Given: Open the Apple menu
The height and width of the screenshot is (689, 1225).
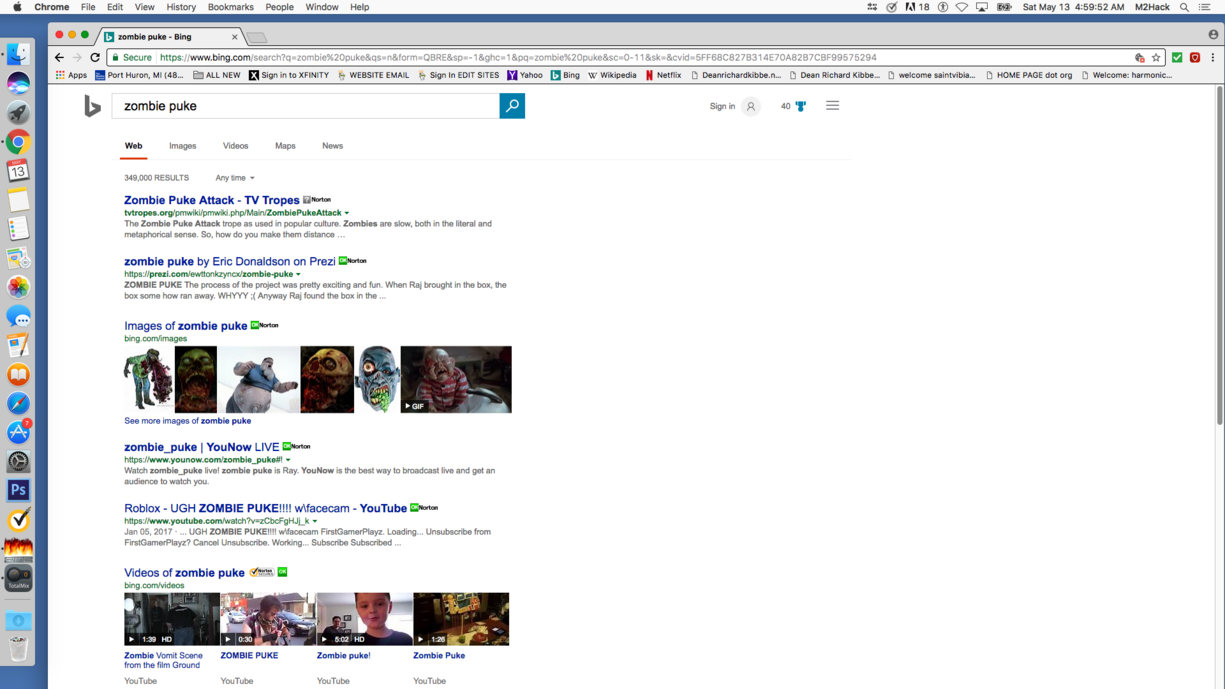Looking at the screenshot, I should (17, 7).
